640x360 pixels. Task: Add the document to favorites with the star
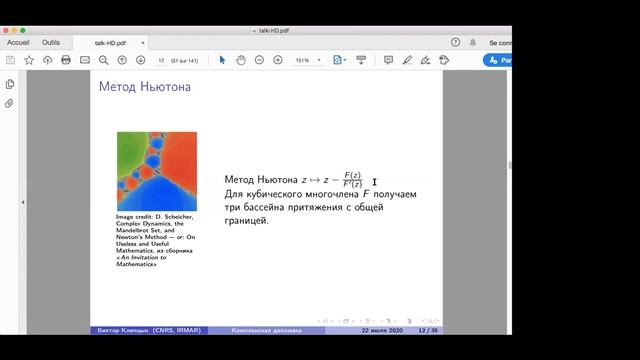click(29, 60)
